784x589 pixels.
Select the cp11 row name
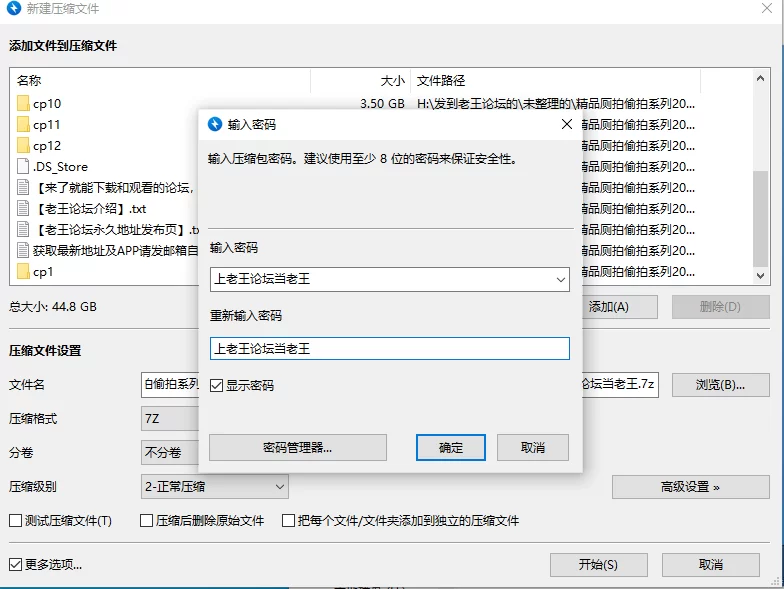tap(46, 124)
